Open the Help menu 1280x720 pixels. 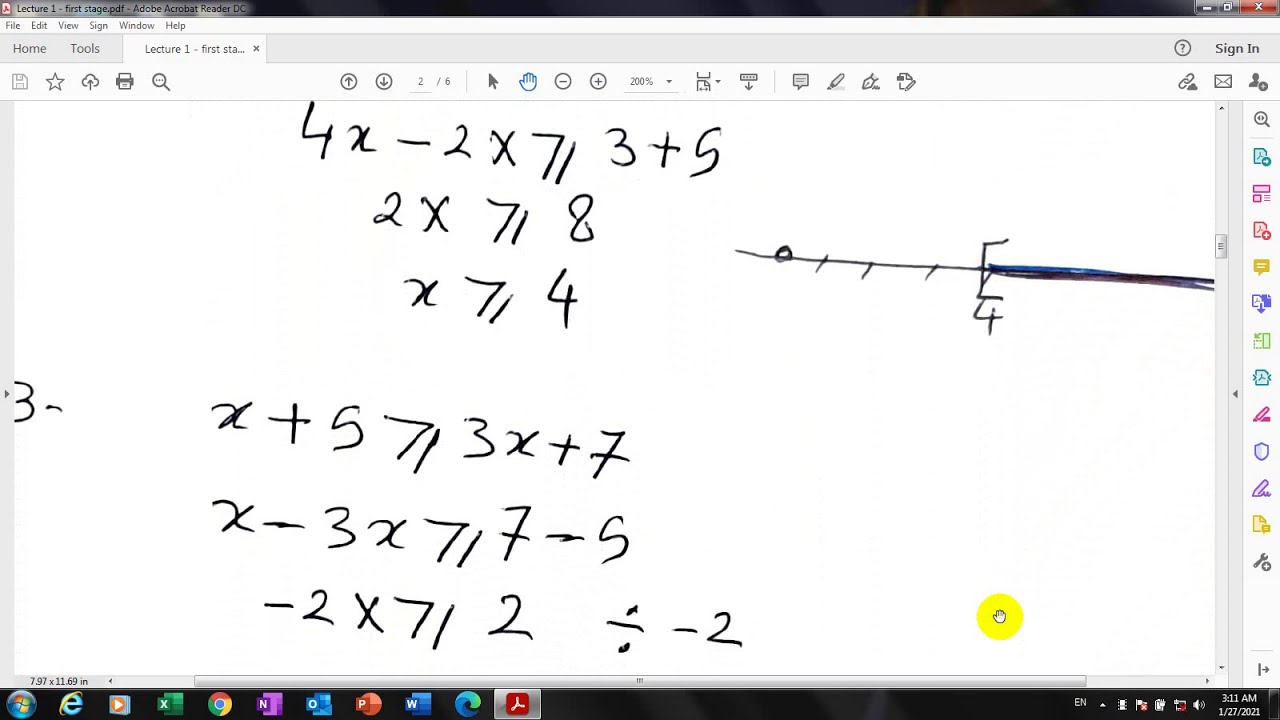point(175,25)
